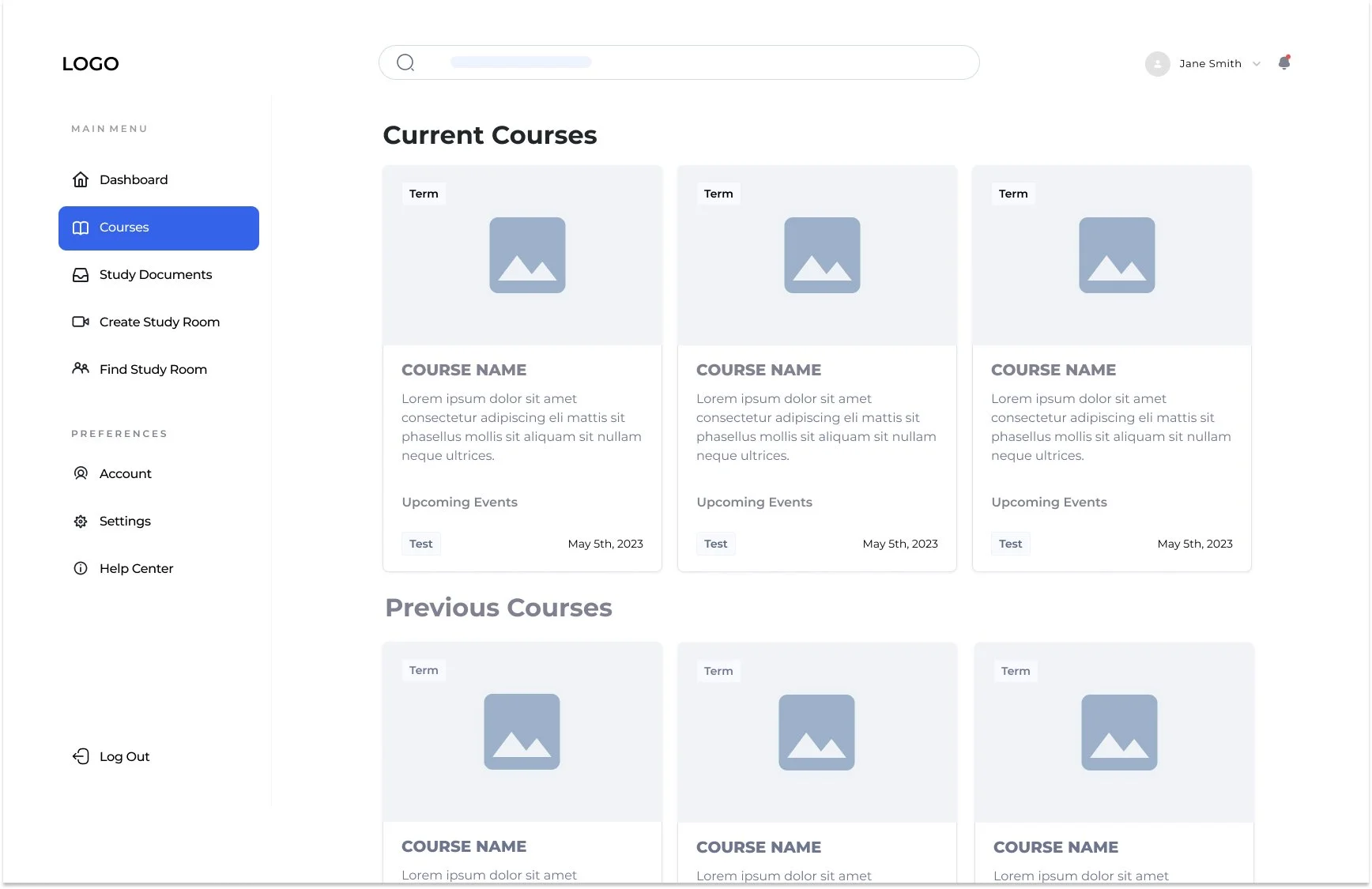This screenshot has height=889, width=1372.
Task: Click the Log Out icon
Action: pyautogui.click(x=81, y=756)
